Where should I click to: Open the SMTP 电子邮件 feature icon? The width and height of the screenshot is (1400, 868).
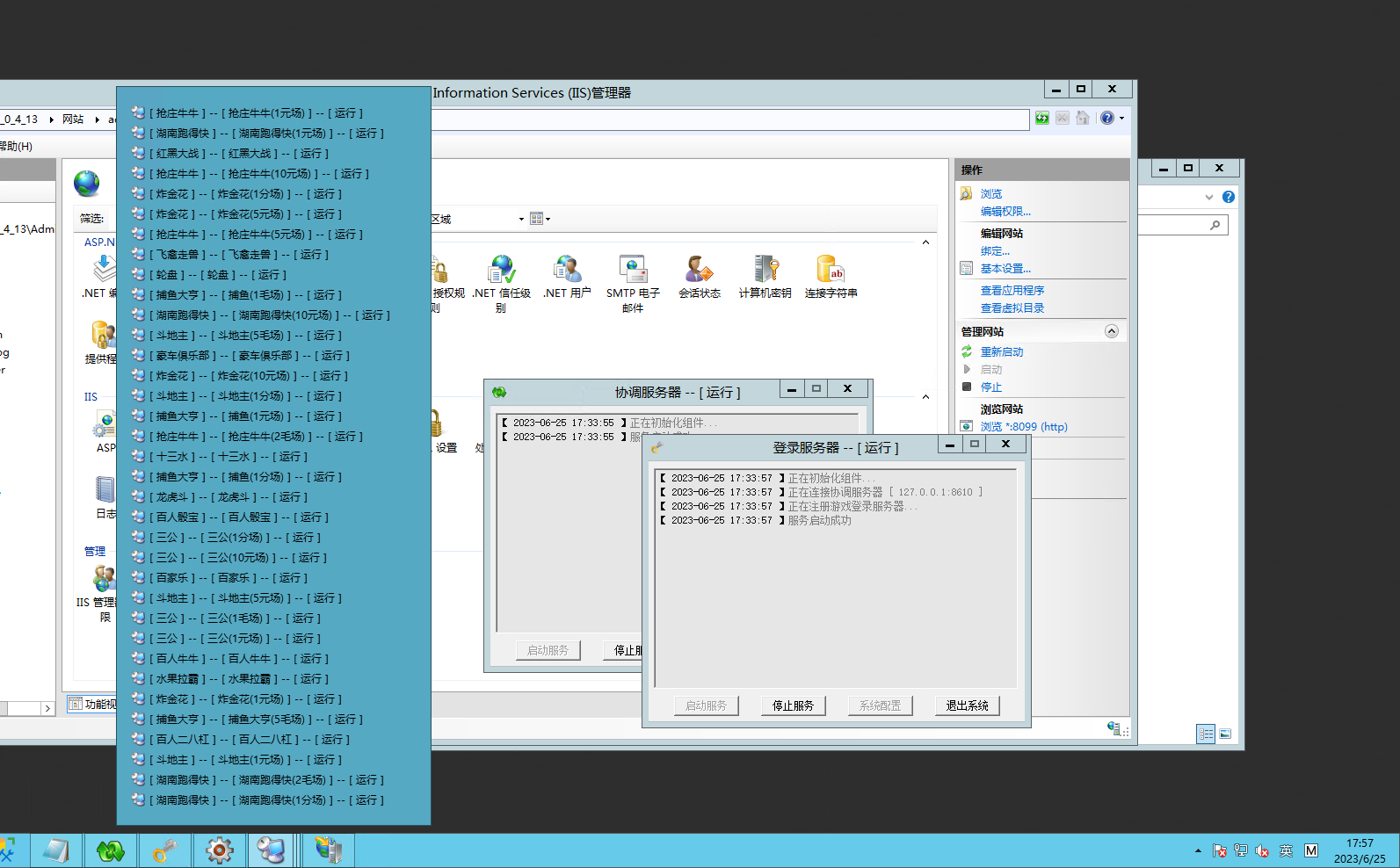point(633,271)
